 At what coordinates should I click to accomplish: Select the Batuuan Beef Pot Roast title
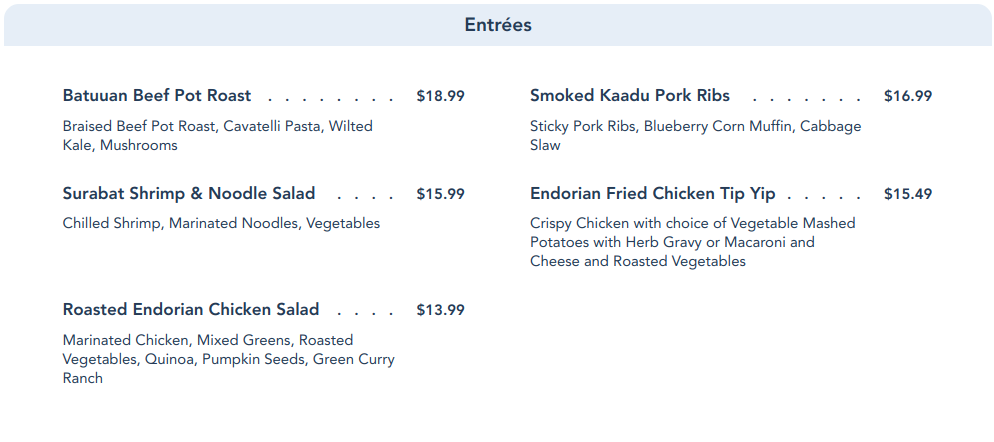pos(157,96)
